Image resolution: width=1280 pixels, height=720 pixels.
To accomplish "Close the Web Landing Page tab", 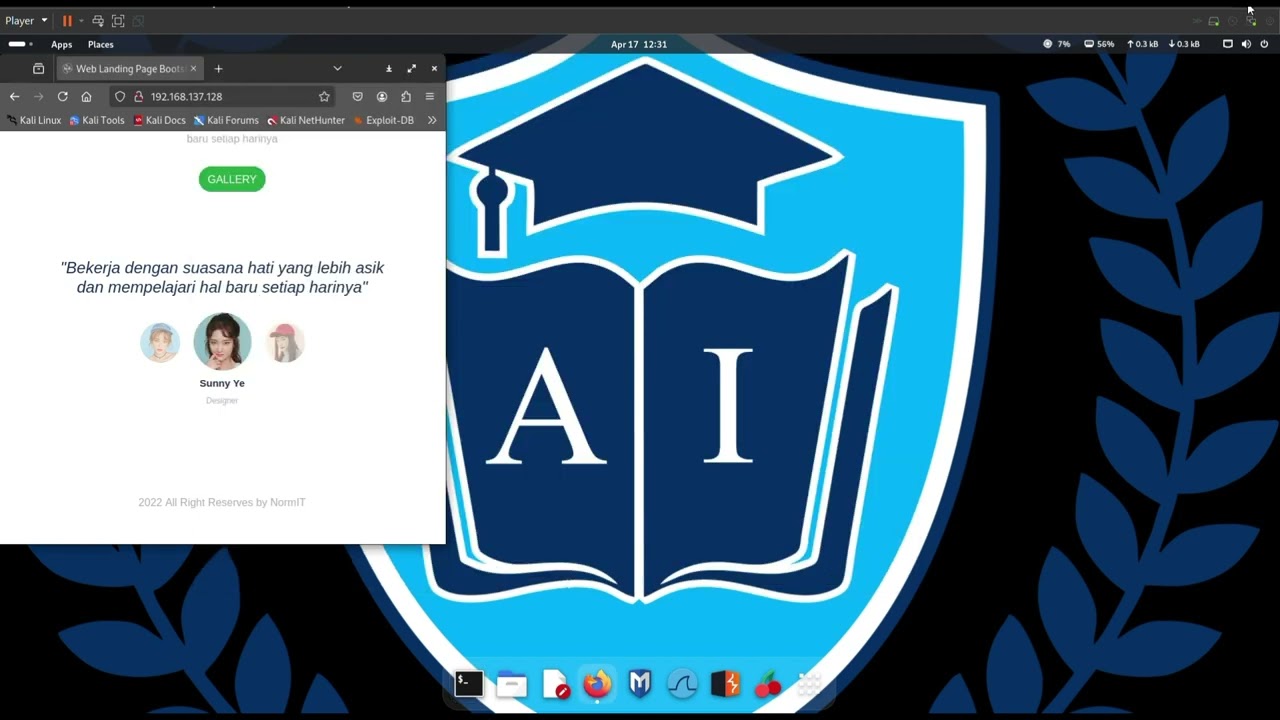I will [x=193, y=68].
